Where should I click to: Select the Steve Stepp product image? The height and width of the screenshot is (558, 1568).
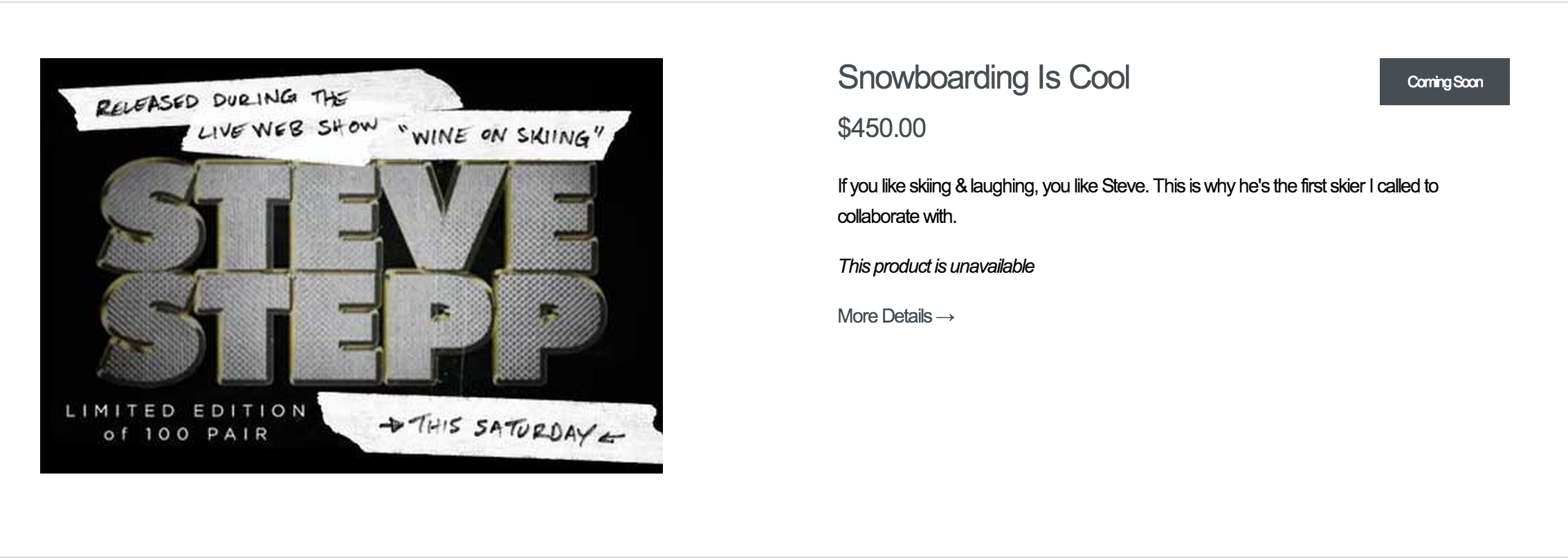[x=351, y=265]
